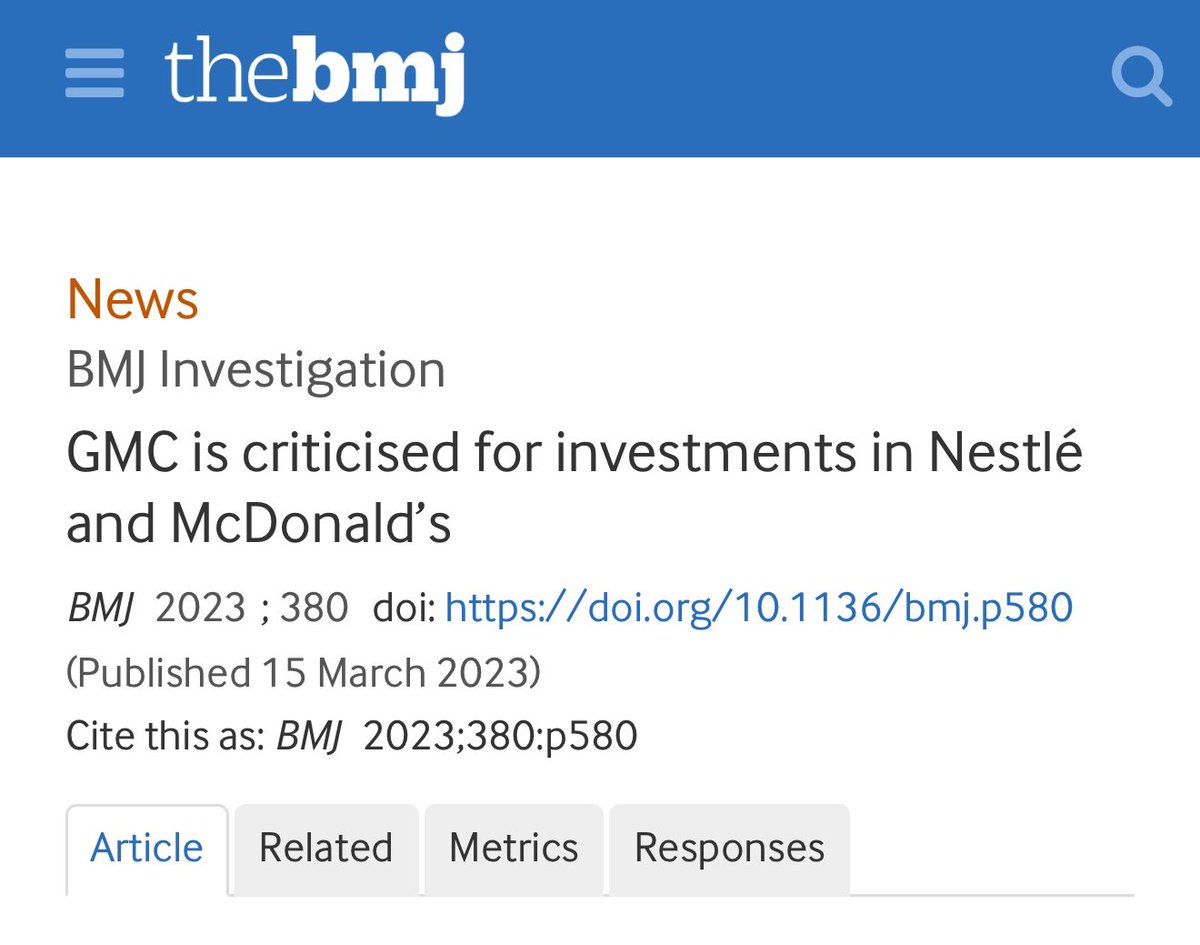Click the citation reference 2023;380:p580
Viewport: 1200px width, 945px height.
(x=500, y=736)
